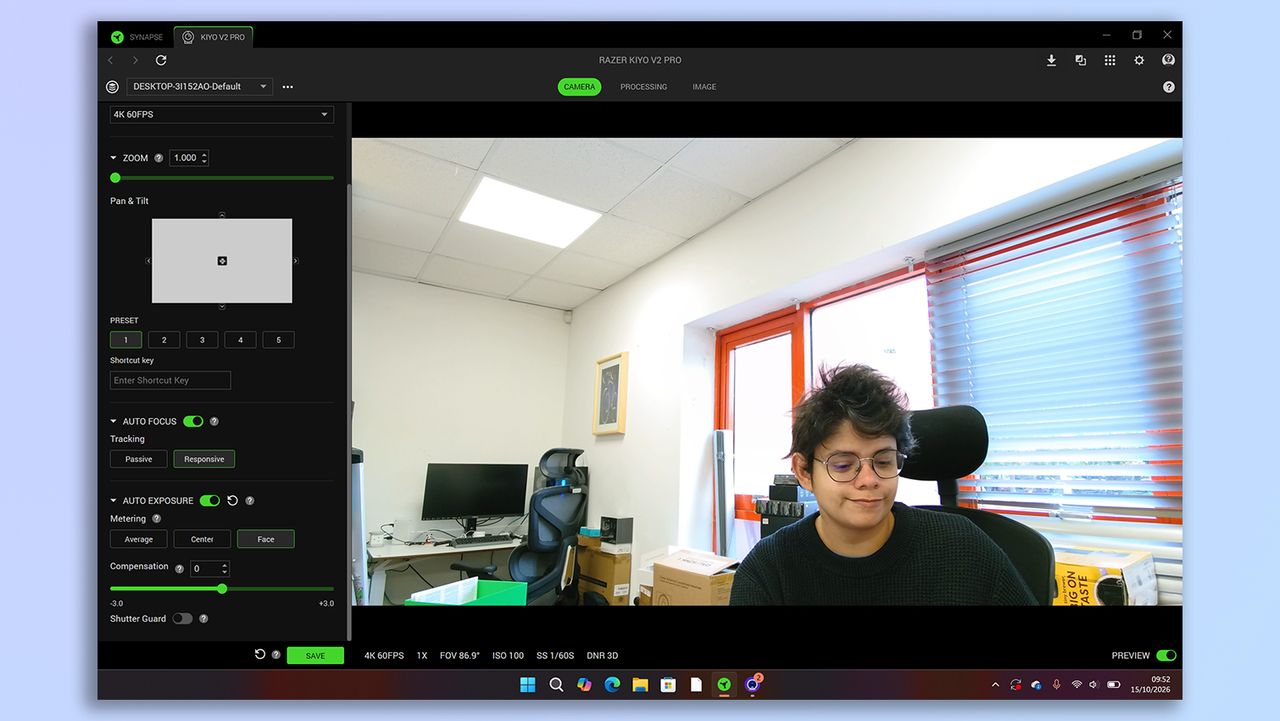Select preset 3
Viewport: 1280px width, 721px height.
pyautogui.click(x=202, y=340)
